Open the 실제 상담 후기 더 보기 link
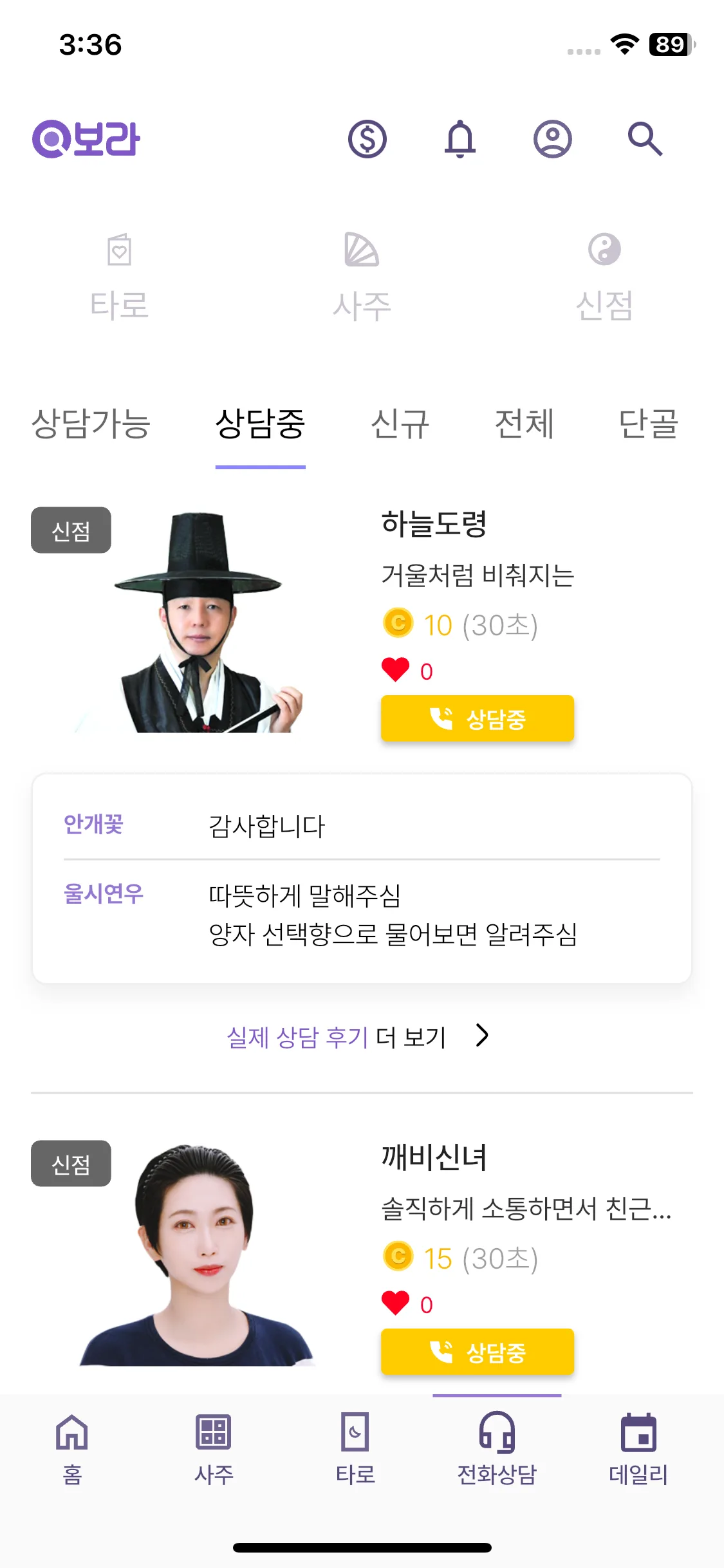 [337, 1037]
